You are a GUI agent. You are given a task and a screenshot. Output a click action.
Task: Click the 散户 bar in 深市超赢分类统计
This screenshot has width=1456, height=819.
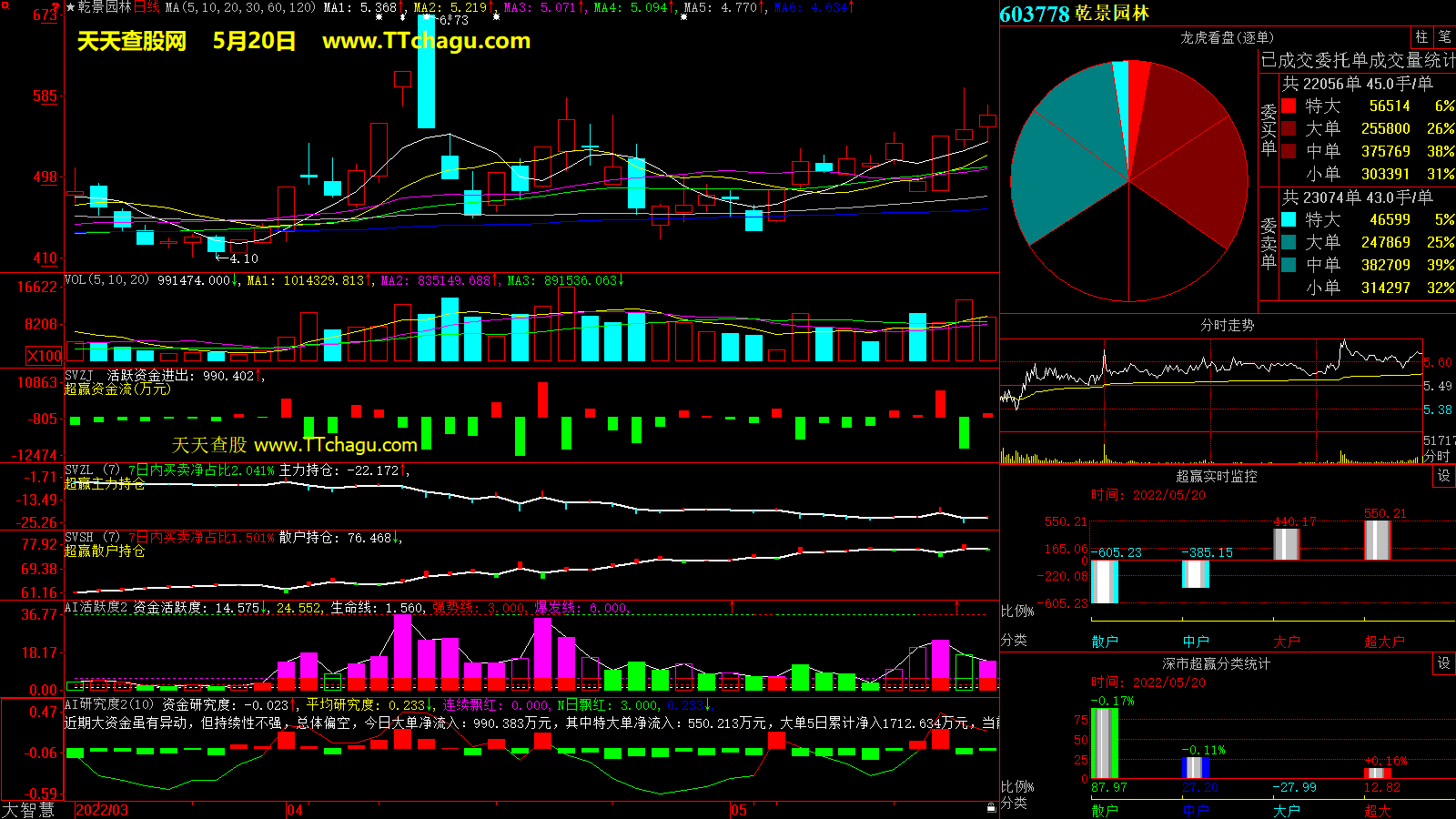tap(1104, 743)
